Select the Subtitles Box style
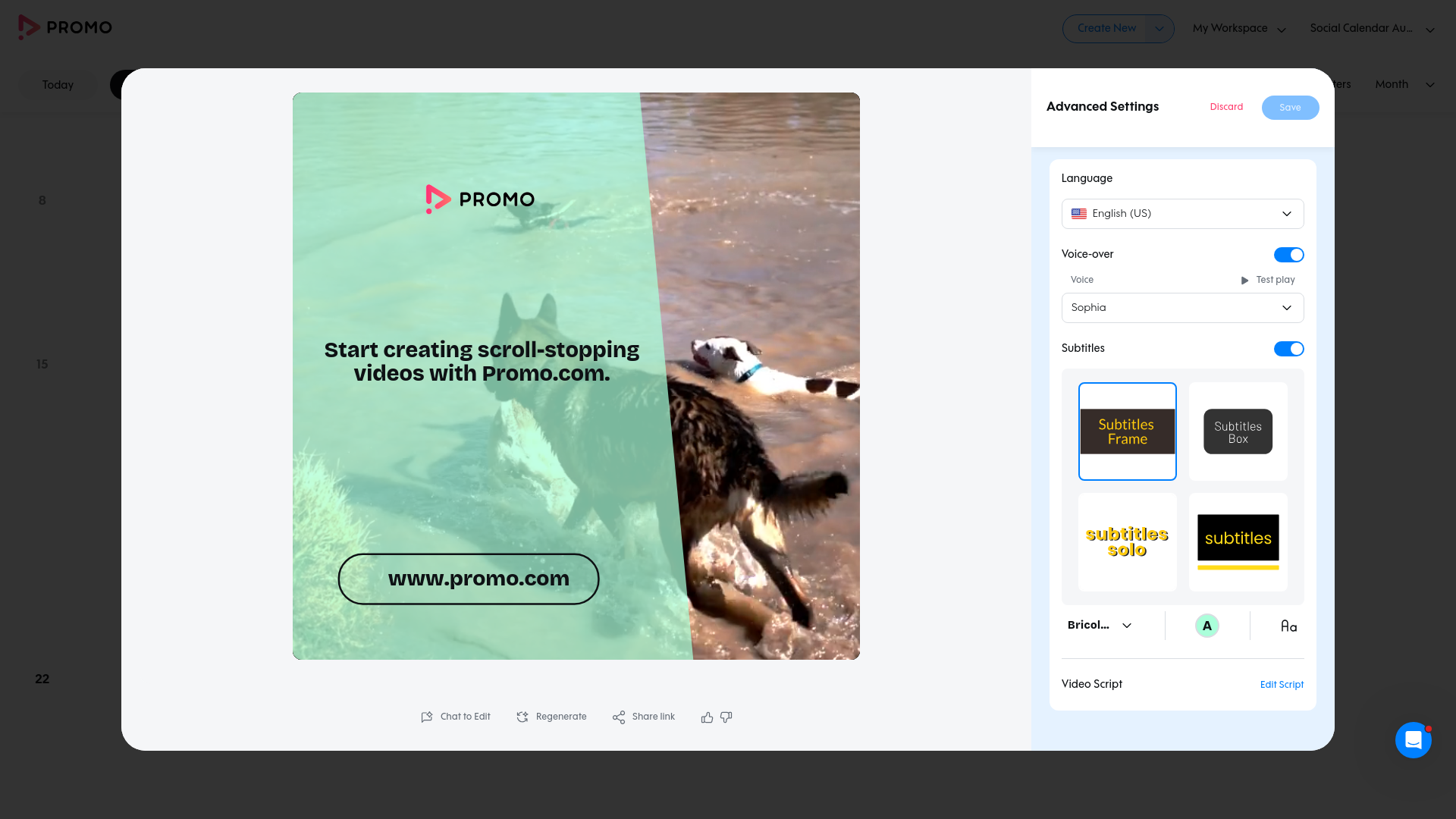Image resolution: width=1456 pixels, height=819 pixels. pyautogui.click(x=1238, y=431)
